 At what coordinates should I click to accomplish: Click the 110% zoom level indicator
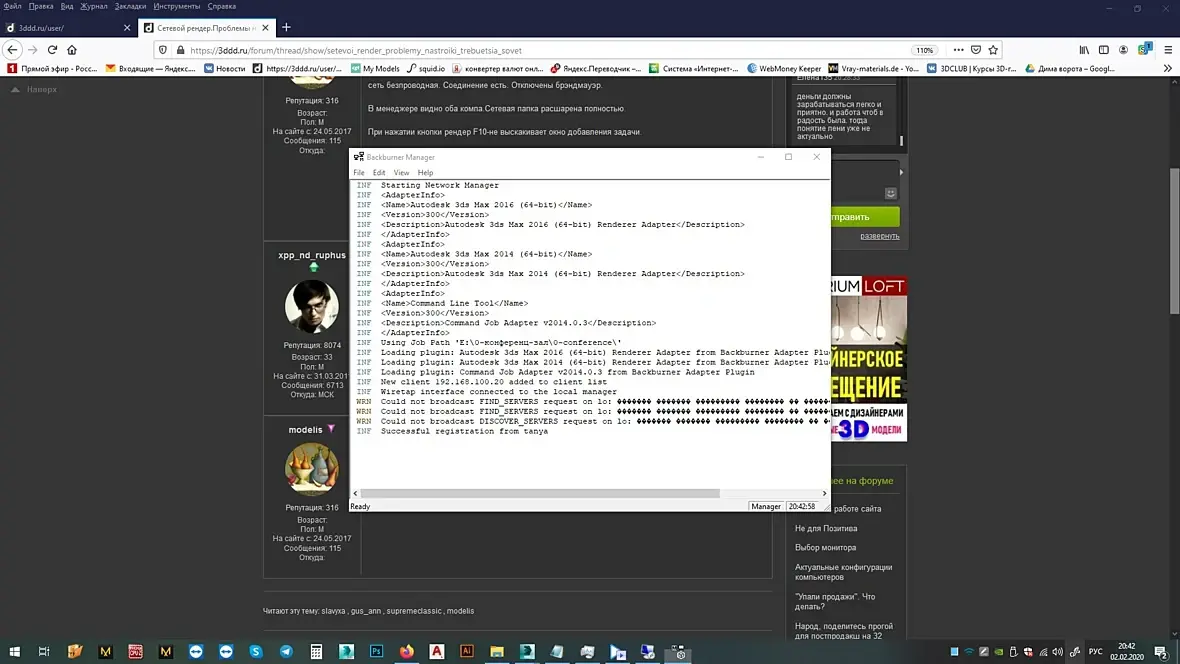click(x=925, y=50)
